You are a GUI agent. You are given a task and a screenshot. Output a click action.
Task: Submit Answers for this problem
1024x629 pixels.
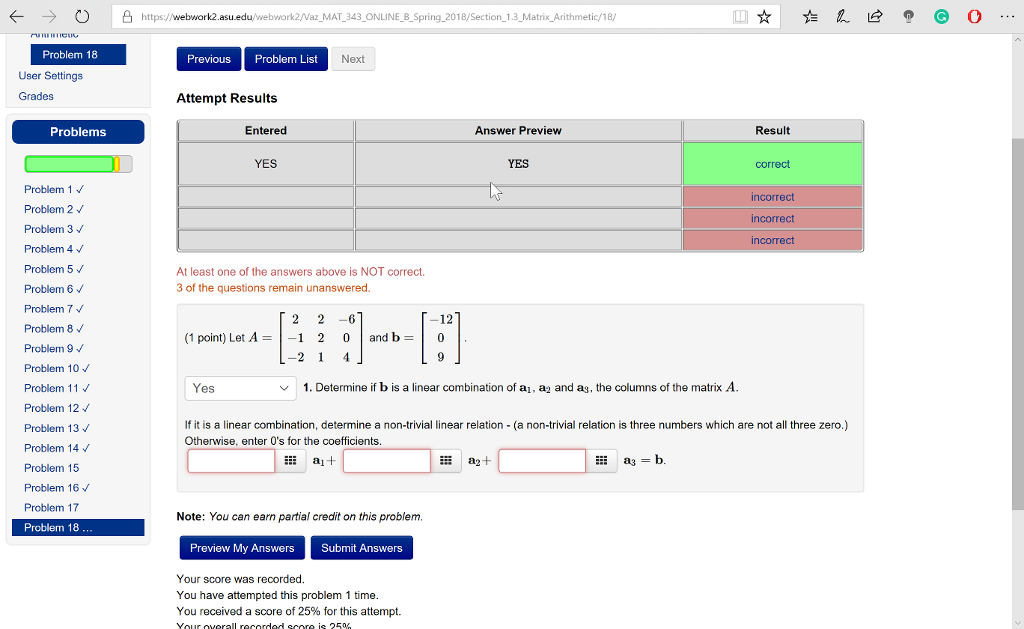coord(361,547)
